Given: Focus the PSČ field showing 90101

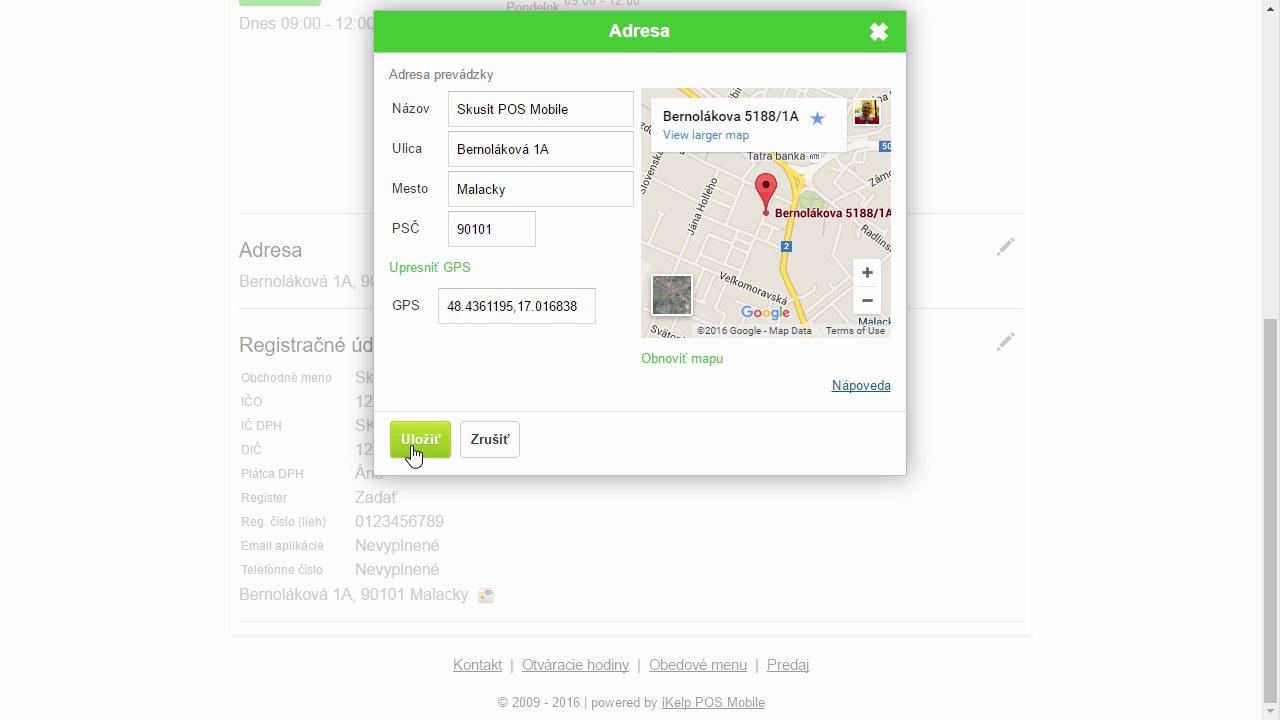Looking at the screenshot, I should pos(492,229).
